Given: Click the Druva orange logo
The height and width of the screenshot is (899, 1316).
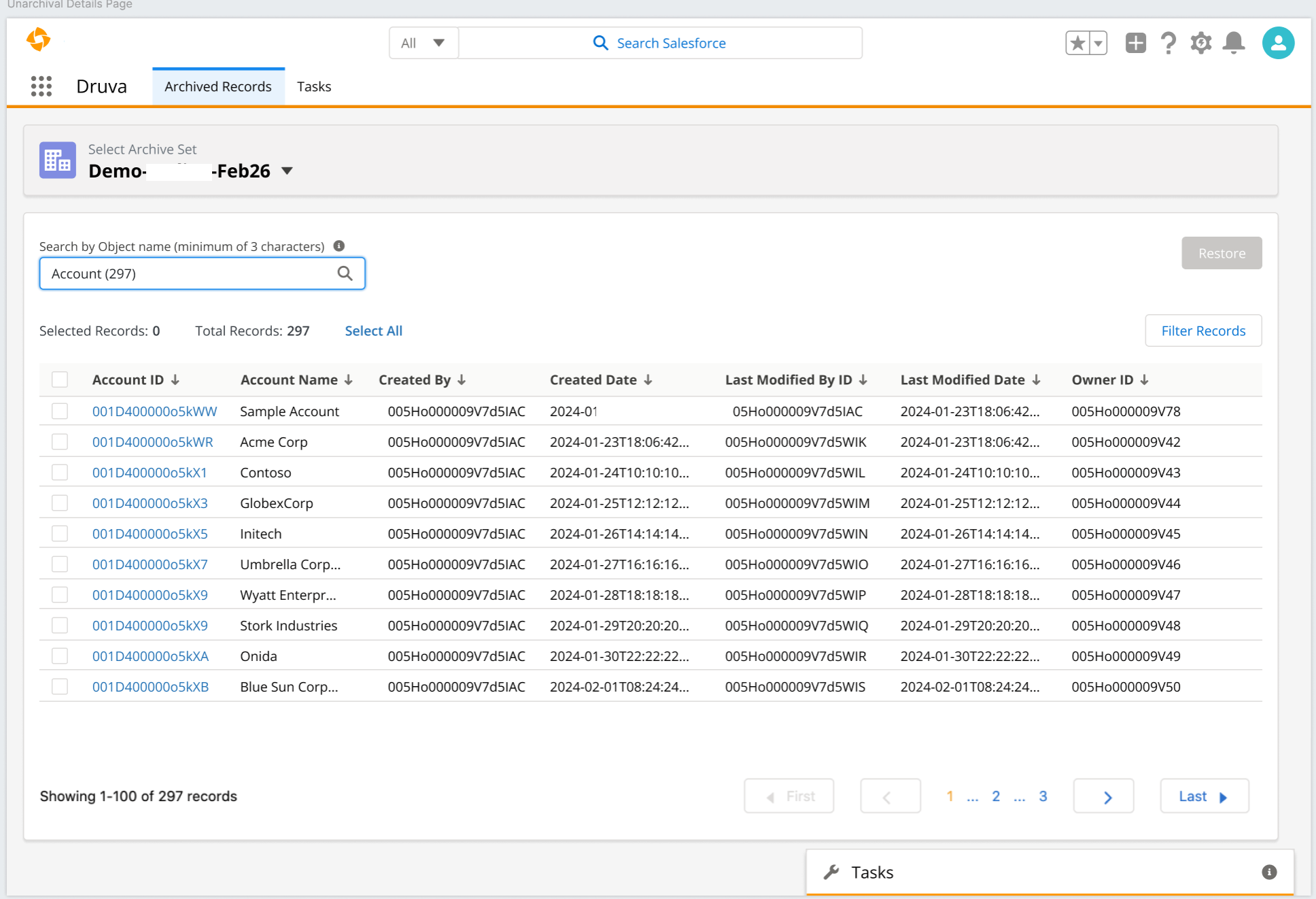Looking at the screenshot, I should (x=39, y=39).
